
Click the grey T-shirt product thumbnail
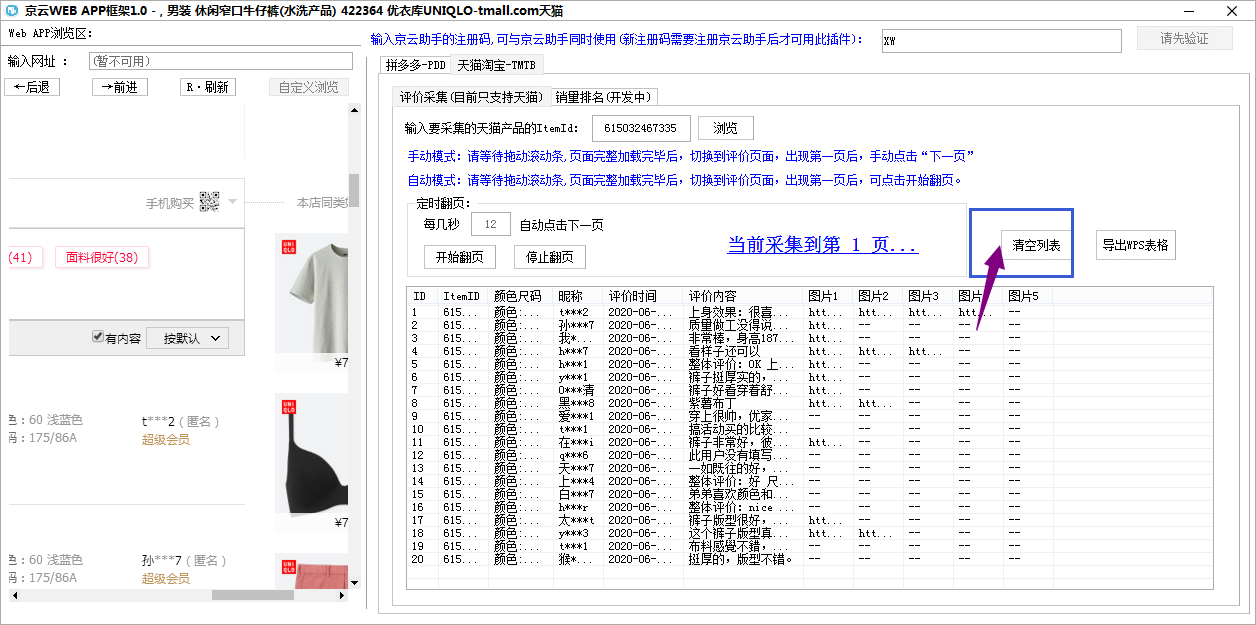tap(312, 292)
